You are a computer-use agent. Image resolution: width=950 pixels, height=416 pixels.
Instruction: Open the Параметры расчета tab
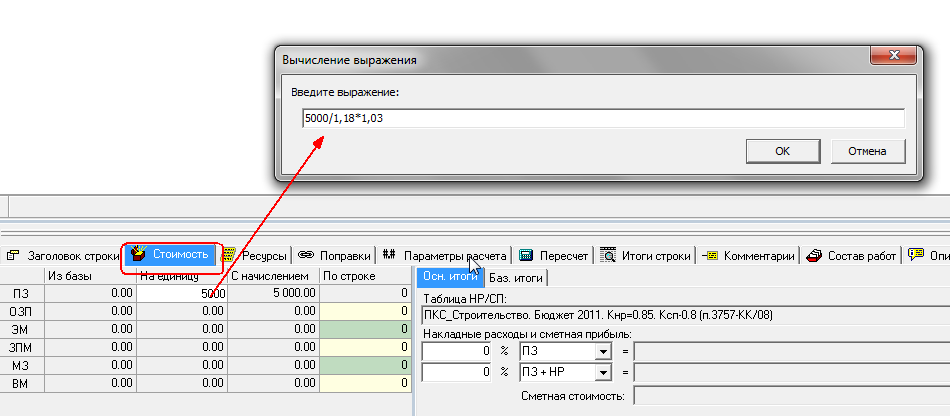[445, 256]
